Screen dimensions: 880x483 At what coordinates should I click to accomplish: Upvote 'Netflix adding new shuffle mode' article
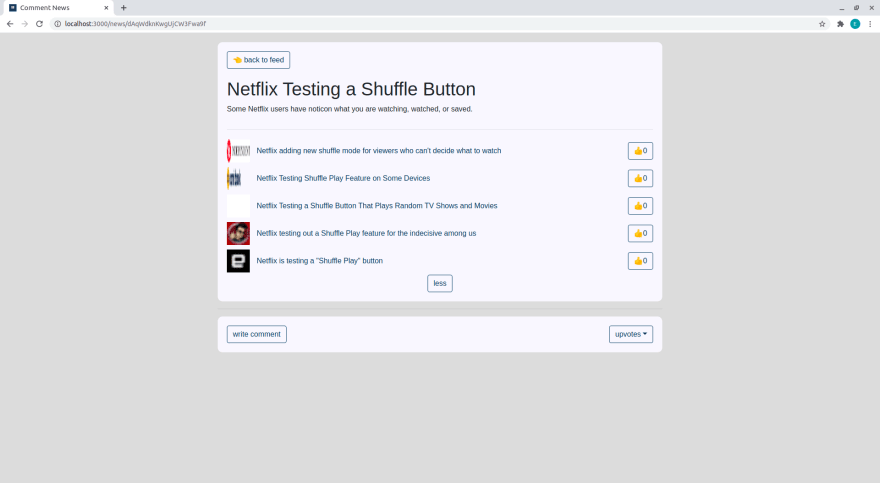(640, 151)
